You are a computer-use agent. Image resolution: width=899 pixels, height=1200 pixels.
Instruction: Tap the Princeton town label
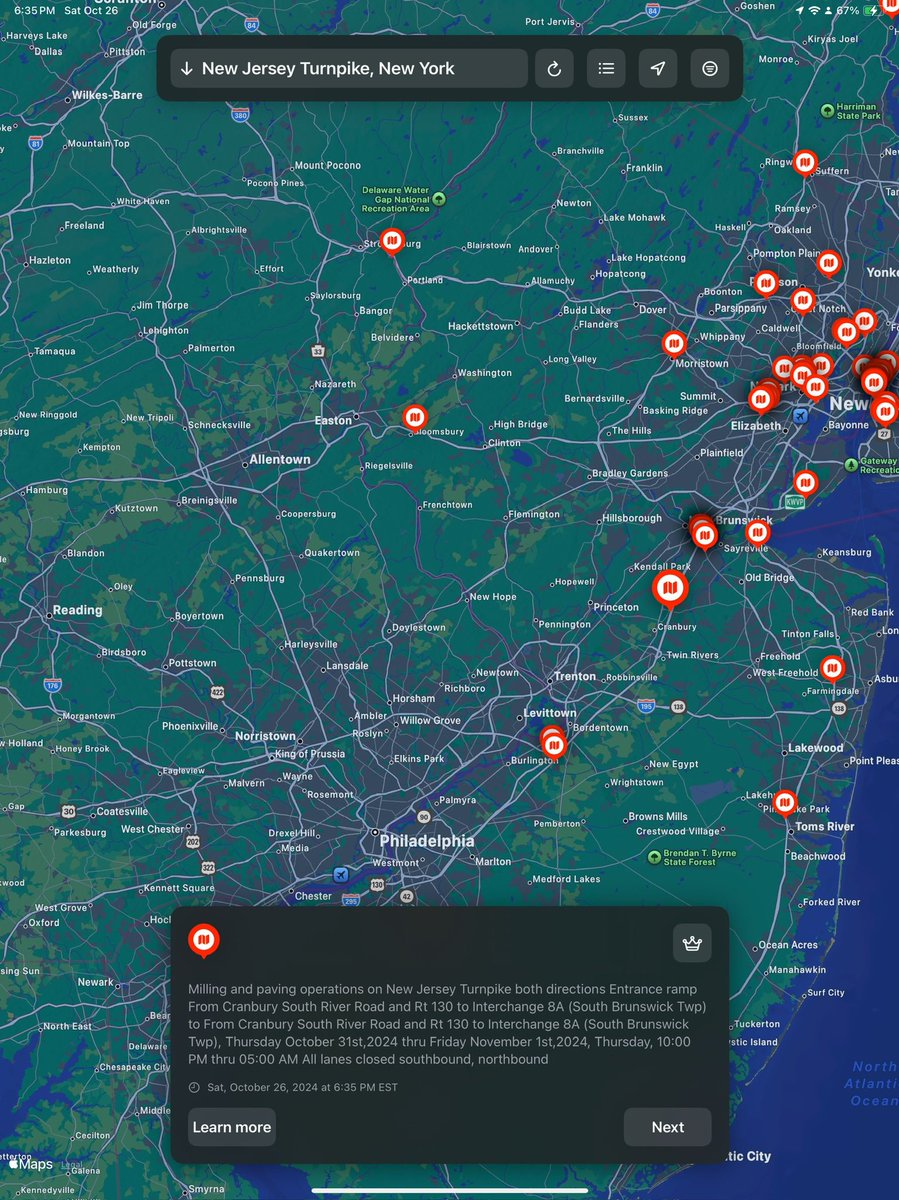pyautogui.click(x=616, y=607)
